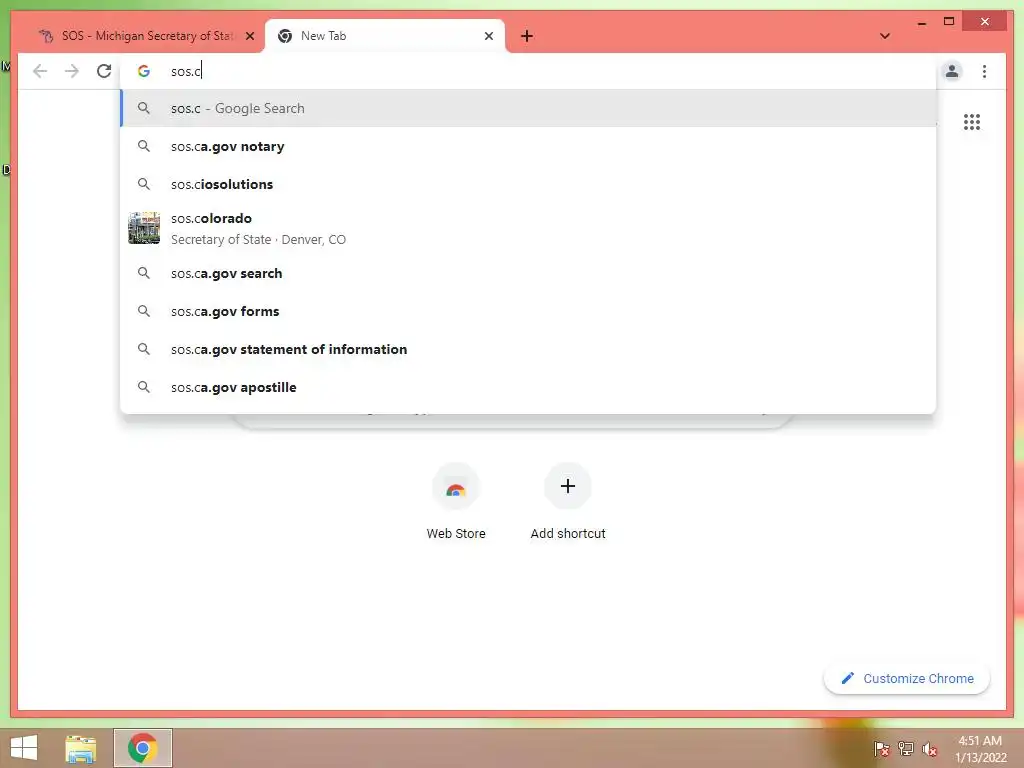This screenshot has height=768, width=1024.
Task: Open File Explorer from the taskbar
Action: [80, 748]
